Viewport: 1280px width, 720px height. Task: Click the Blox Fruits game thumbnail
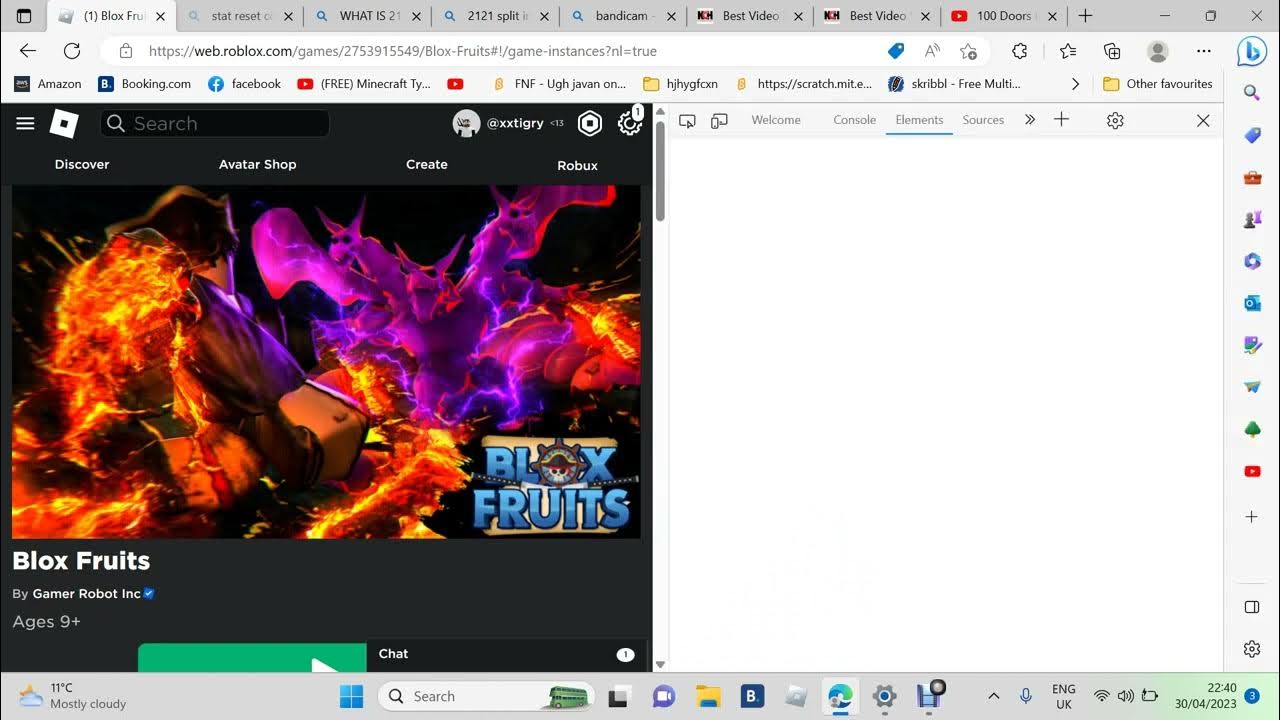pos(326,362)
